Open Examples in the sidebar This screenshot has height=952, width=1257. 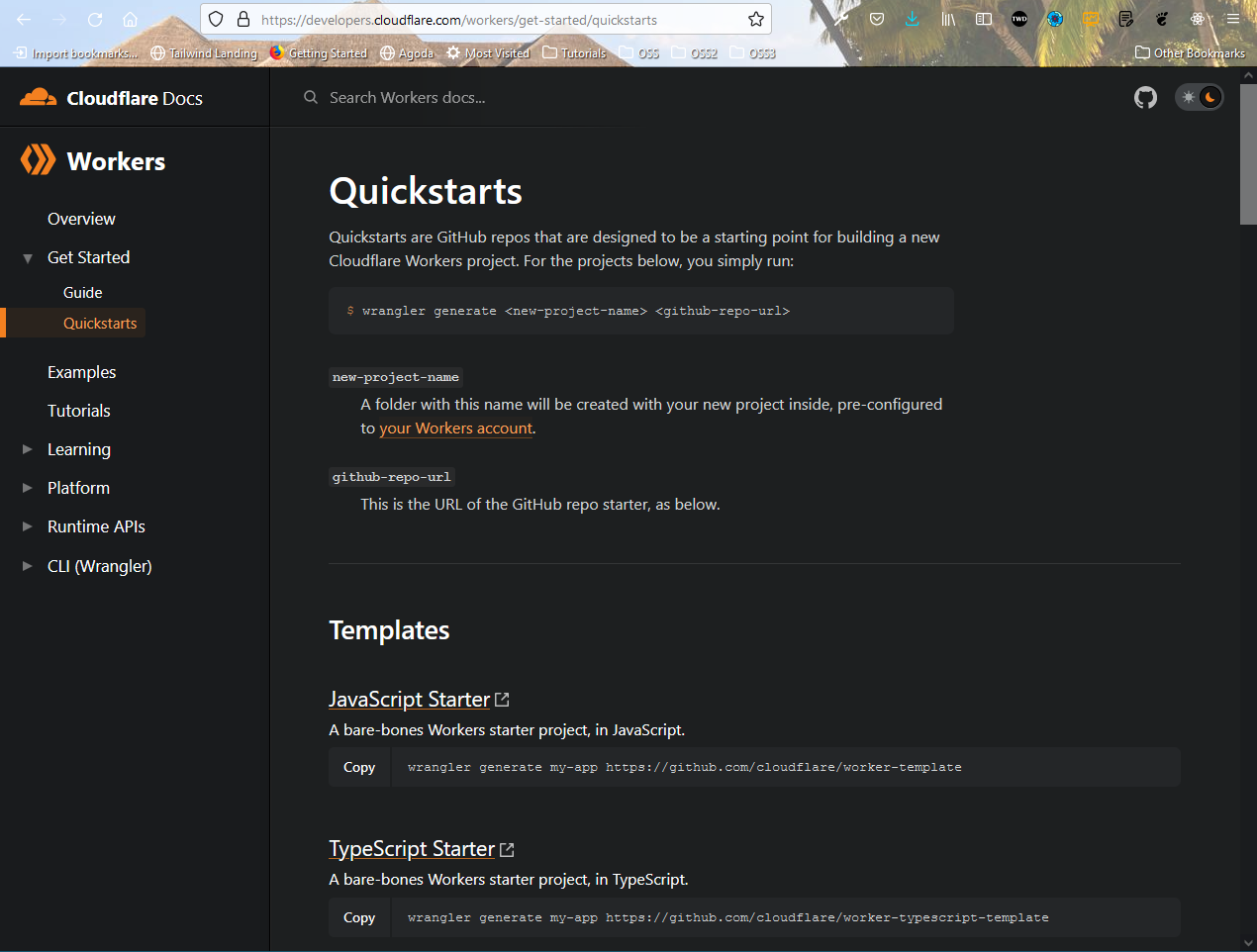tap(81, 372)
